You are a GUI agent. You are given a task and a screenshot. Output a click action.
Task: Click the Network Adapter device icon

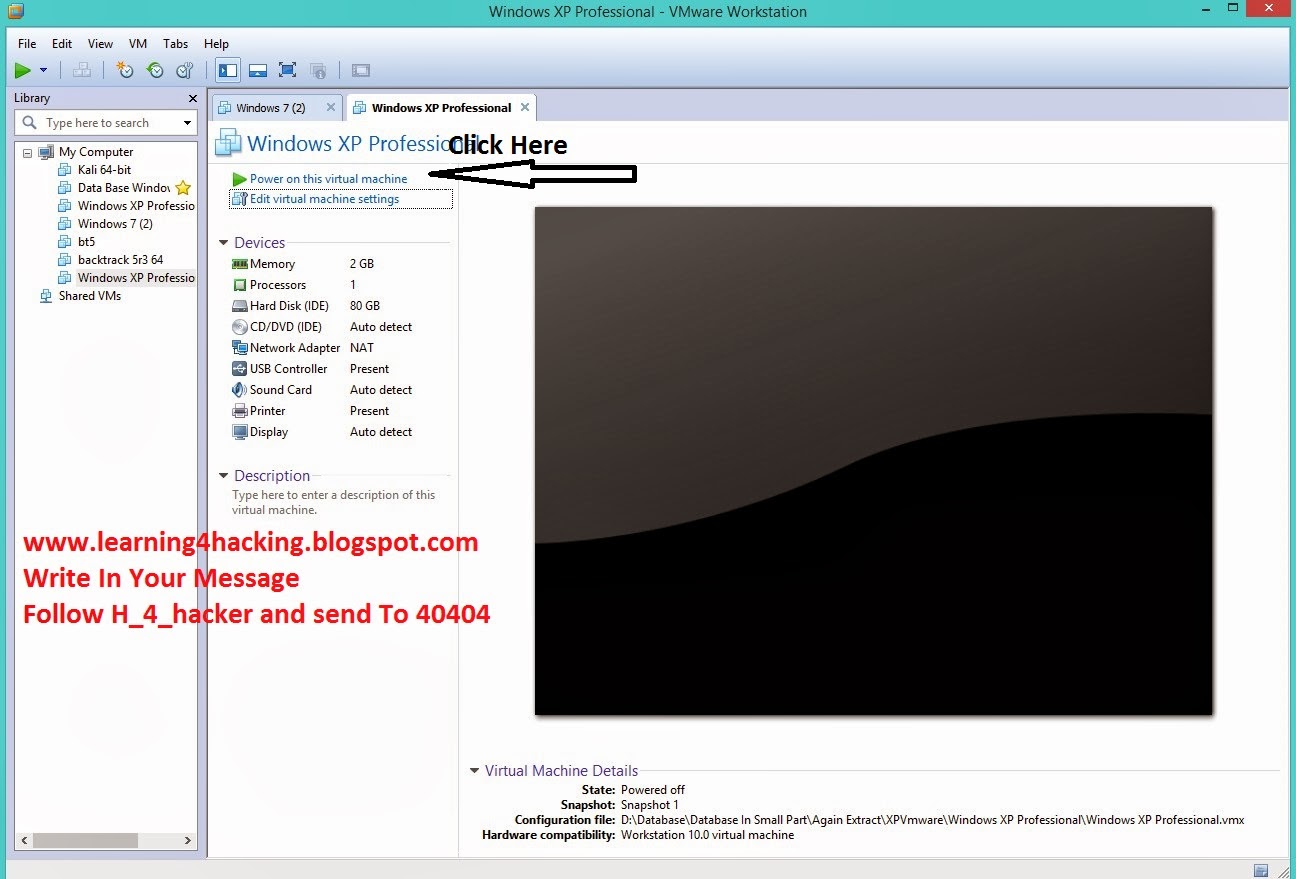pyautogui.click(x=239, y=348)
